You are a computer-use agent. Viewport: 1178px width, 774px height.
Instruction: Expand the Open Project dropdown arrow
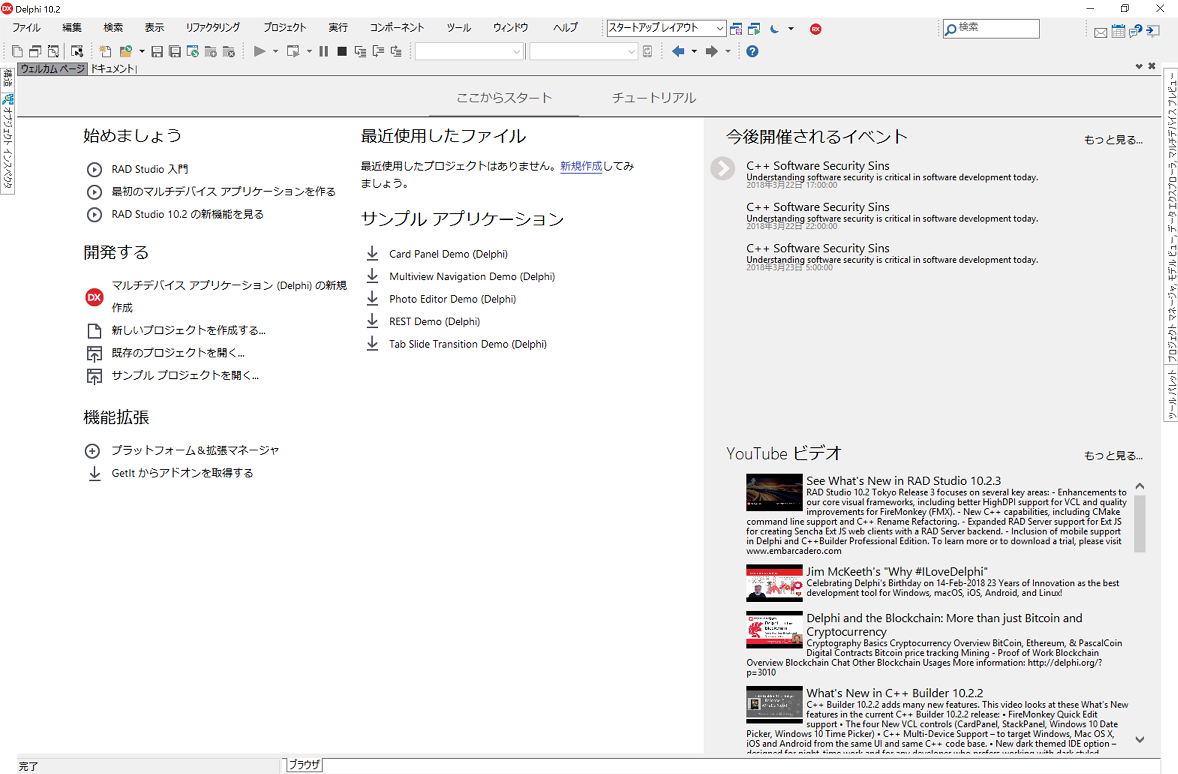141,51
